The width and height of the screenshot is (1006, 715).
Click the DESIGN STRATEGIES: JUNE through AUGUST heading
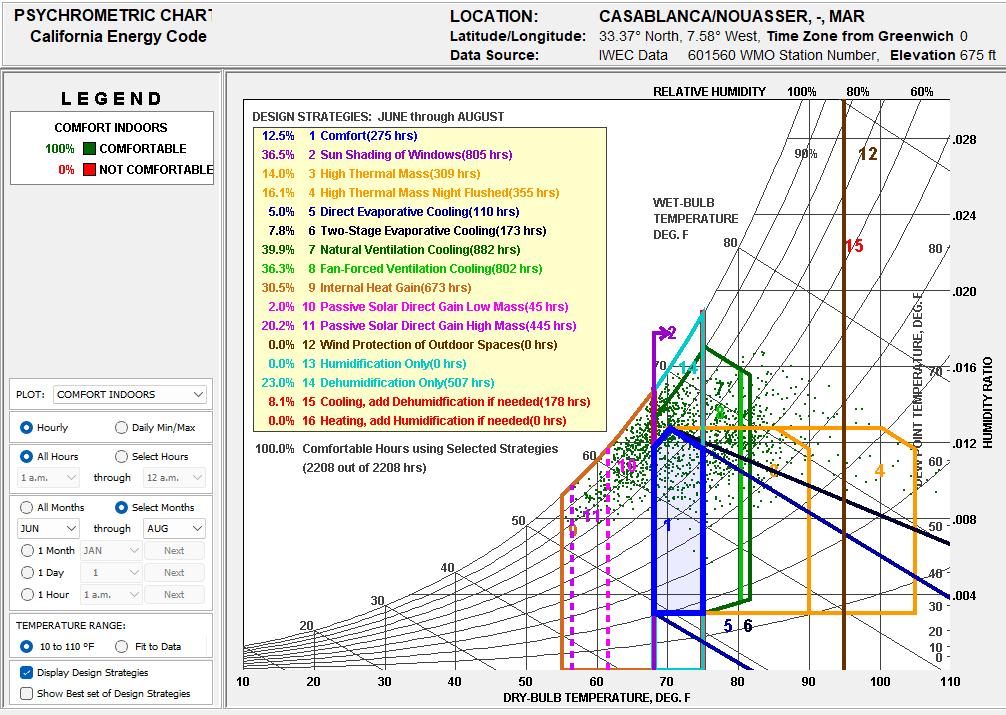click(x=378, y=117)
